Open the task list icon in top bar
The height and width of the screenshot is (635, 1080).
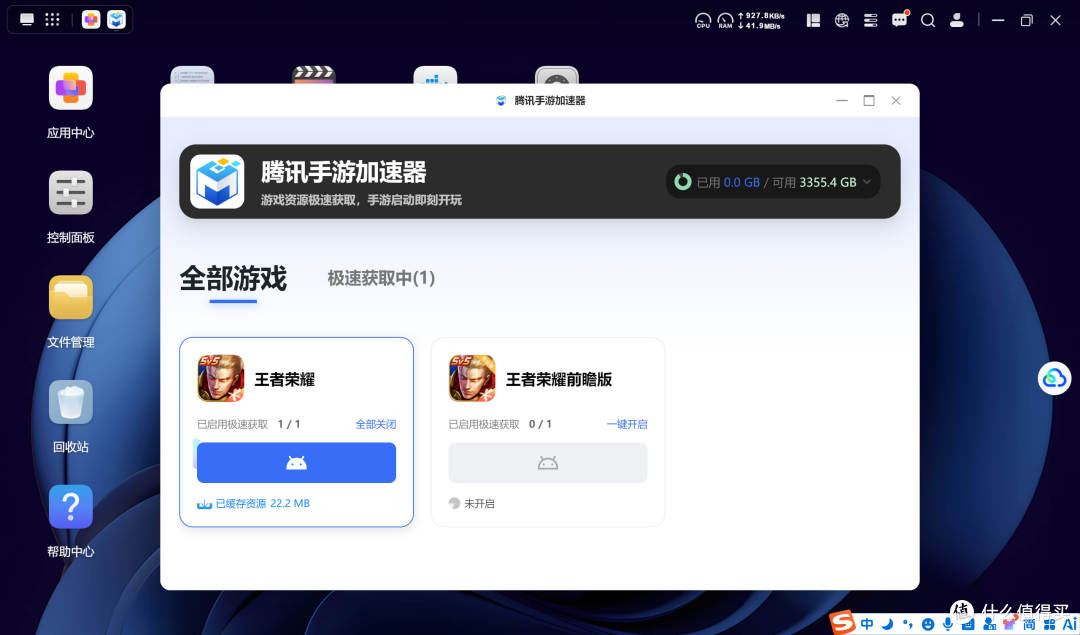871,21
